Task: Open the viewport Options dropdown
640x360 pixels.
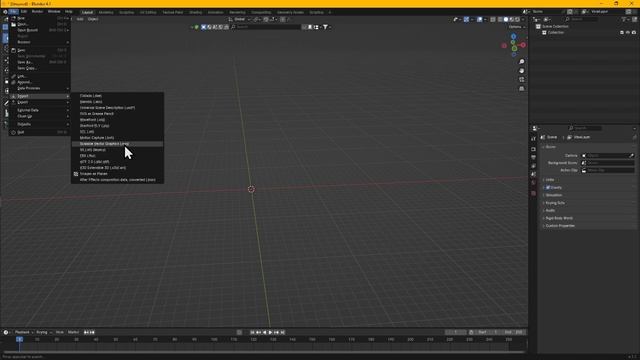Action: tap(517, 27)
